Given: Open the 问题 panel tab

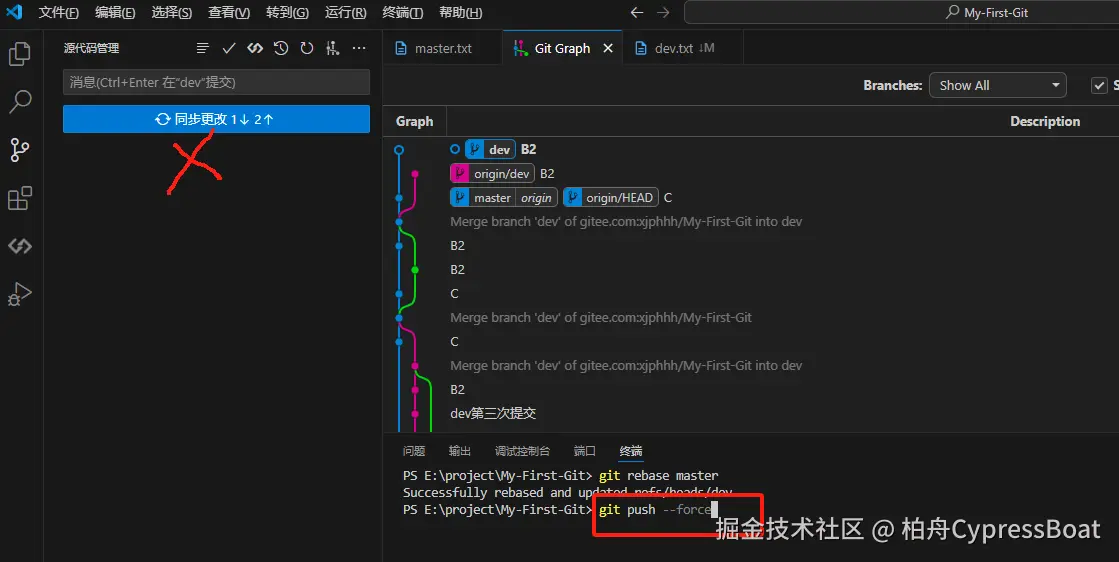Looking at the screenshot, I should tap(414, 451).
